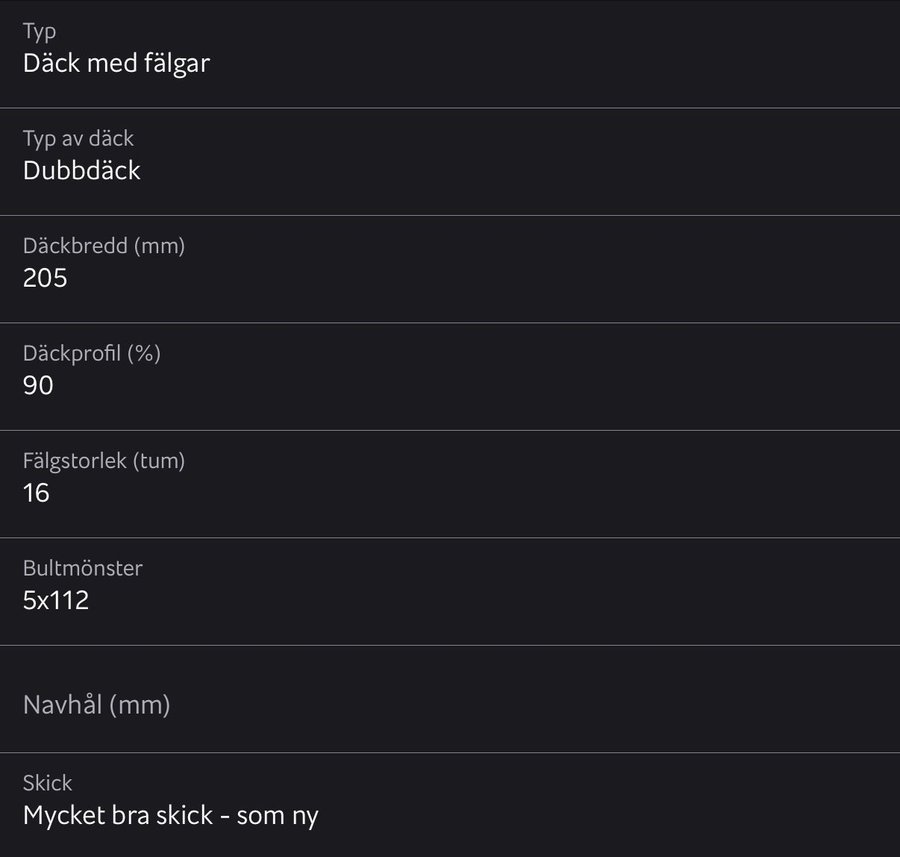Click the rim size value 16
This screenshot has width=900, height=857.
[36, 493]
